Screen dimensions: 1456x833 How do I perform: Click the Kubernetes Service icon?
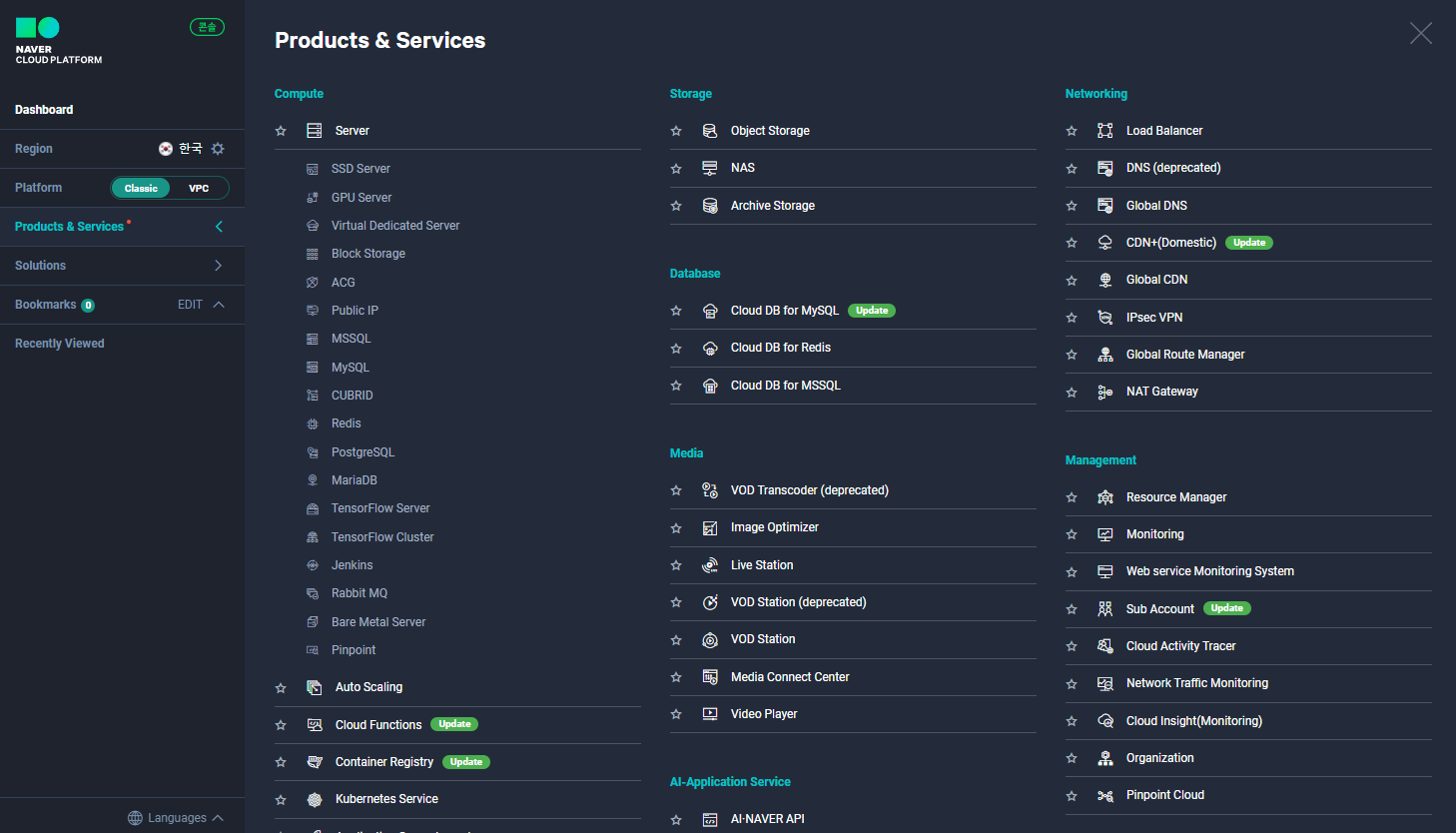315,799
